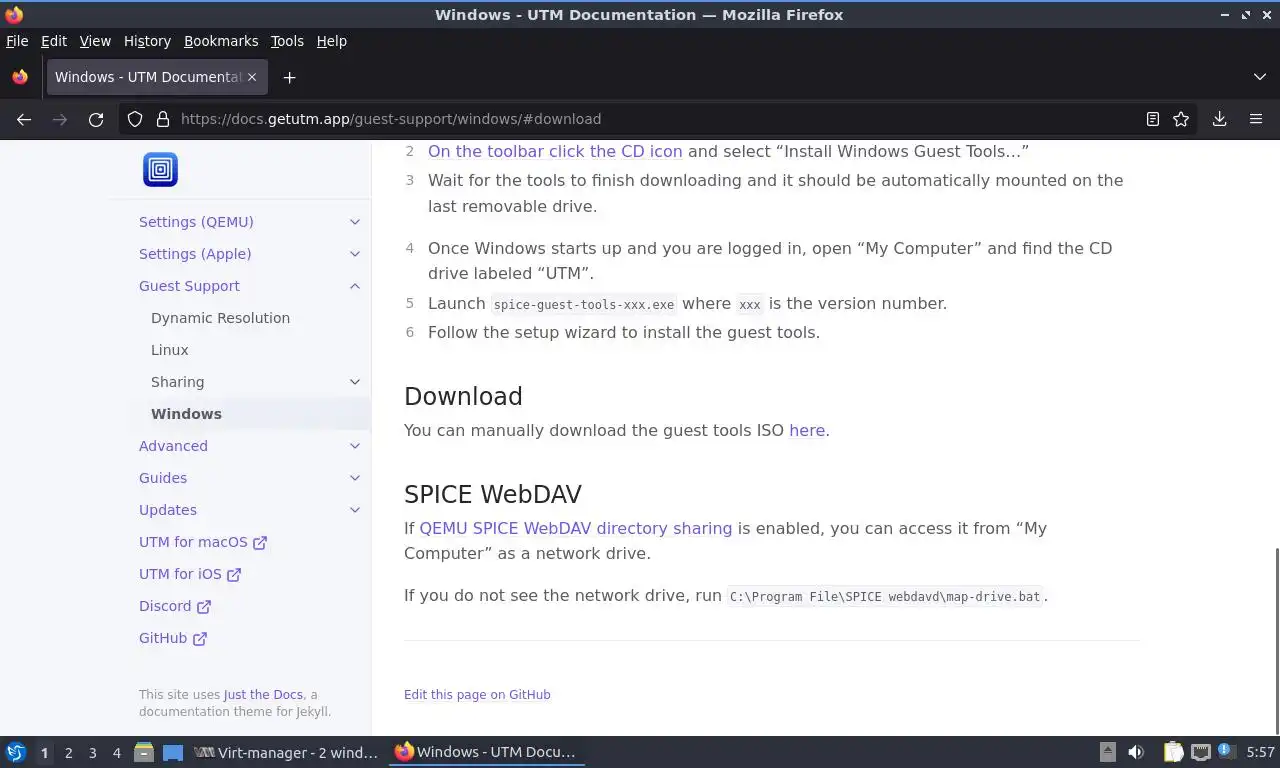Open the File menu
This screenshot has width=1280, height=768.
[x=17, y=41]
